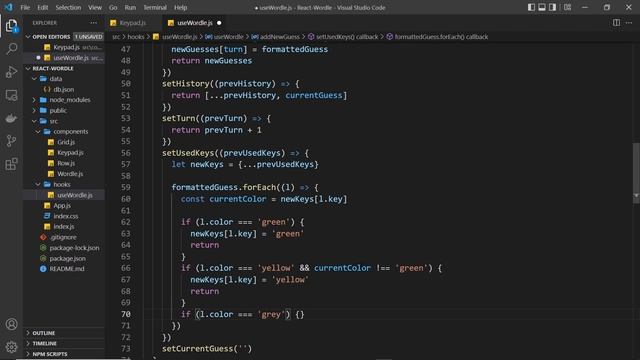Click Customize Layout icon in title bar

567,7
